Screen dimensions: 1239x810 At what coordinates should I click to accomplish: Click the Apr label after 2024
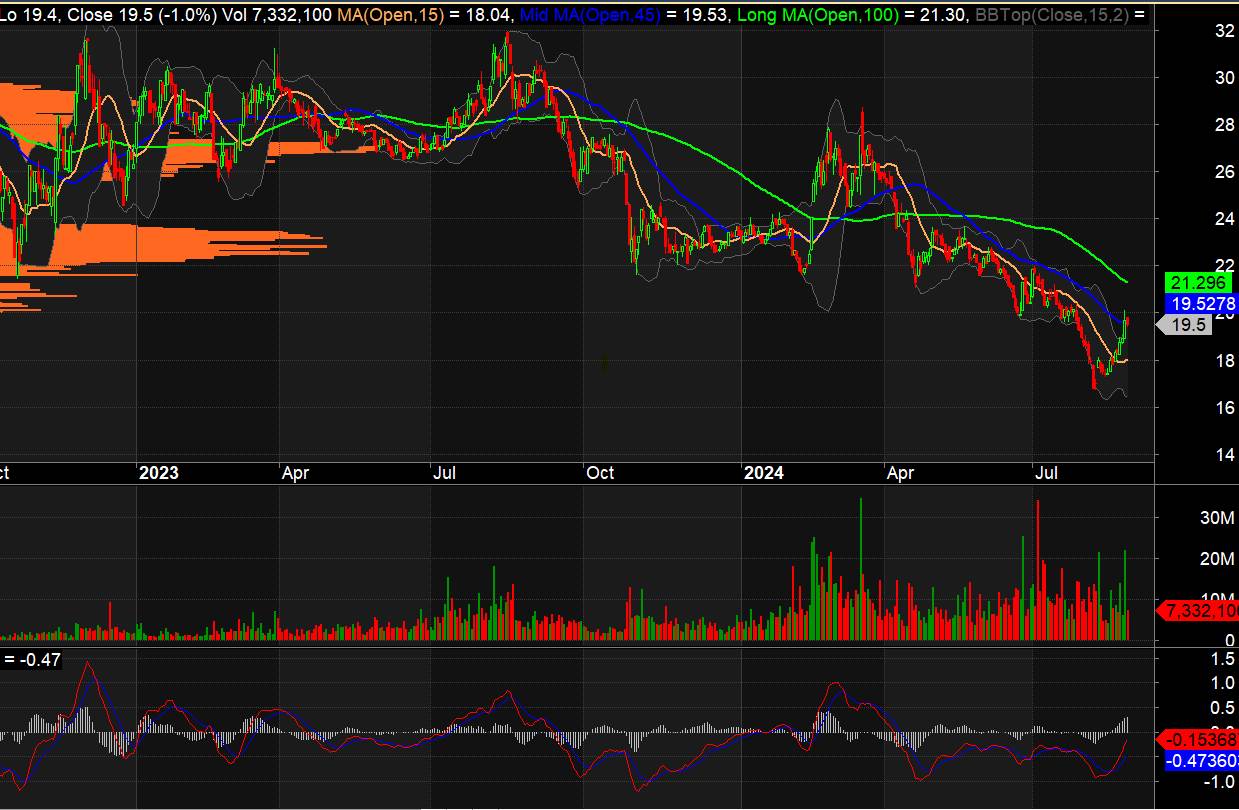pos(900,473)
